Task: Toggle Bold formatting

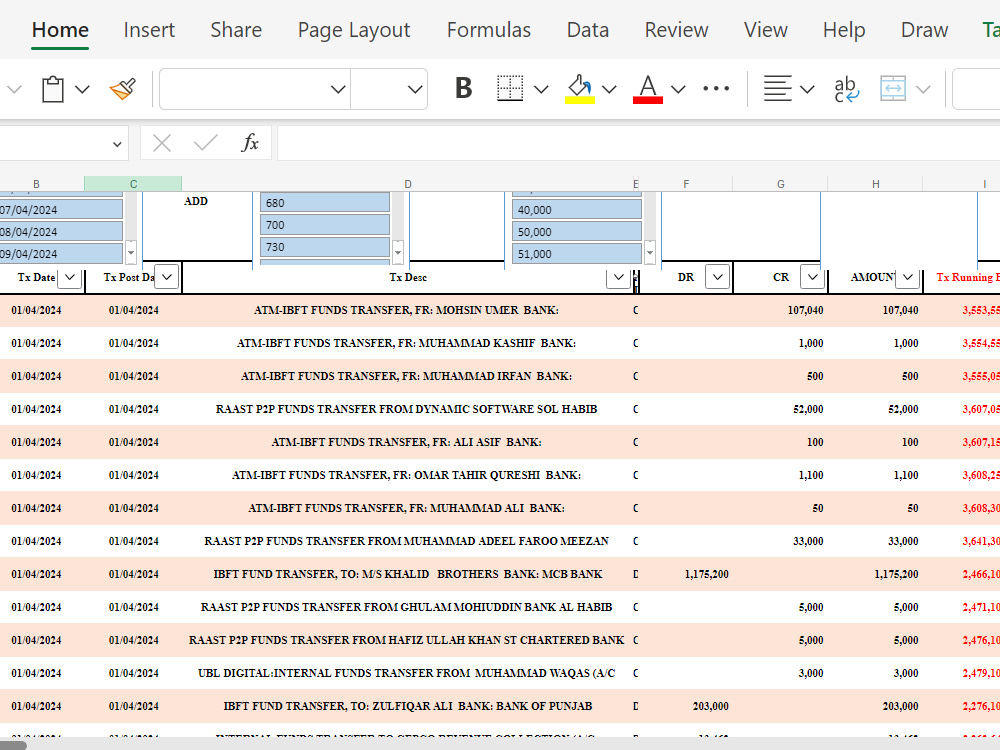Action: coord(464,89)
